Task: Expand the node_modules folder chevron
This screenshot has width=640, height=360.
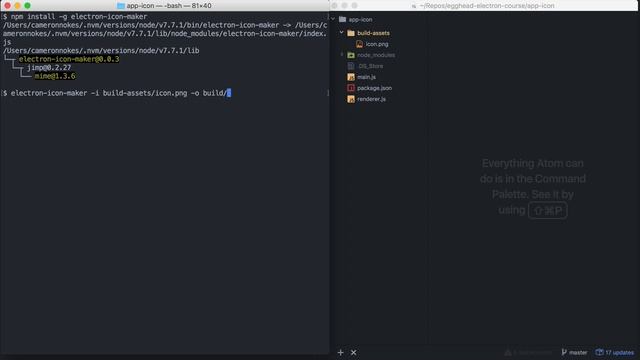Action: click(x=342, y=54)
